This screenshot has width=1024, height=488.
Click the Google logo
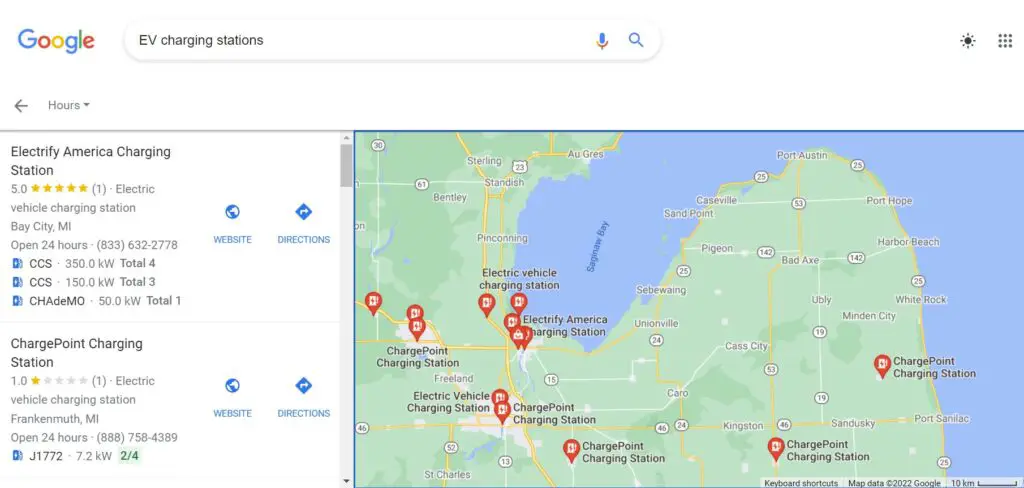click(56, 41)
